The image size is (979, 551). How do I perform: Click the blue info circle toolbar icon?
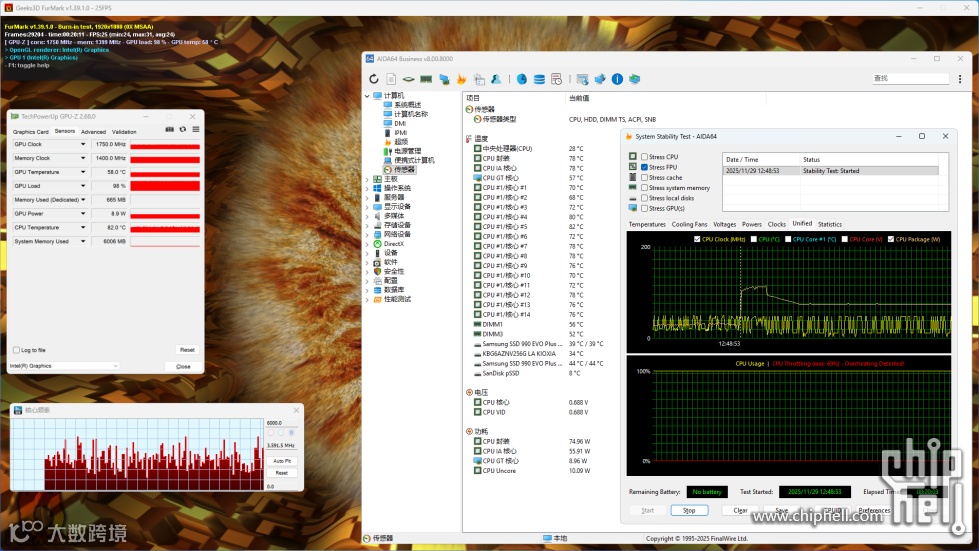[617, 79]
